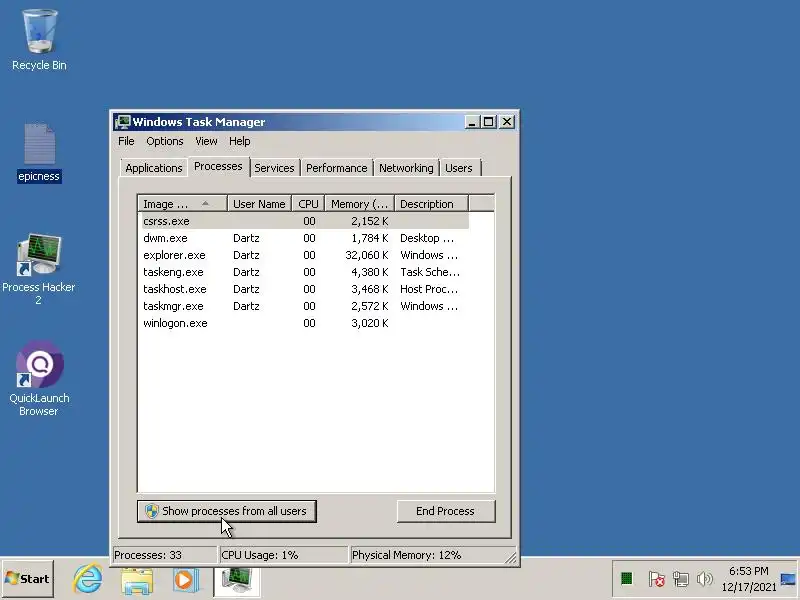This screenshot has width=800, height=600.
Task: Click the Desktop ... description cell
Action: click(x=427, y=238)
